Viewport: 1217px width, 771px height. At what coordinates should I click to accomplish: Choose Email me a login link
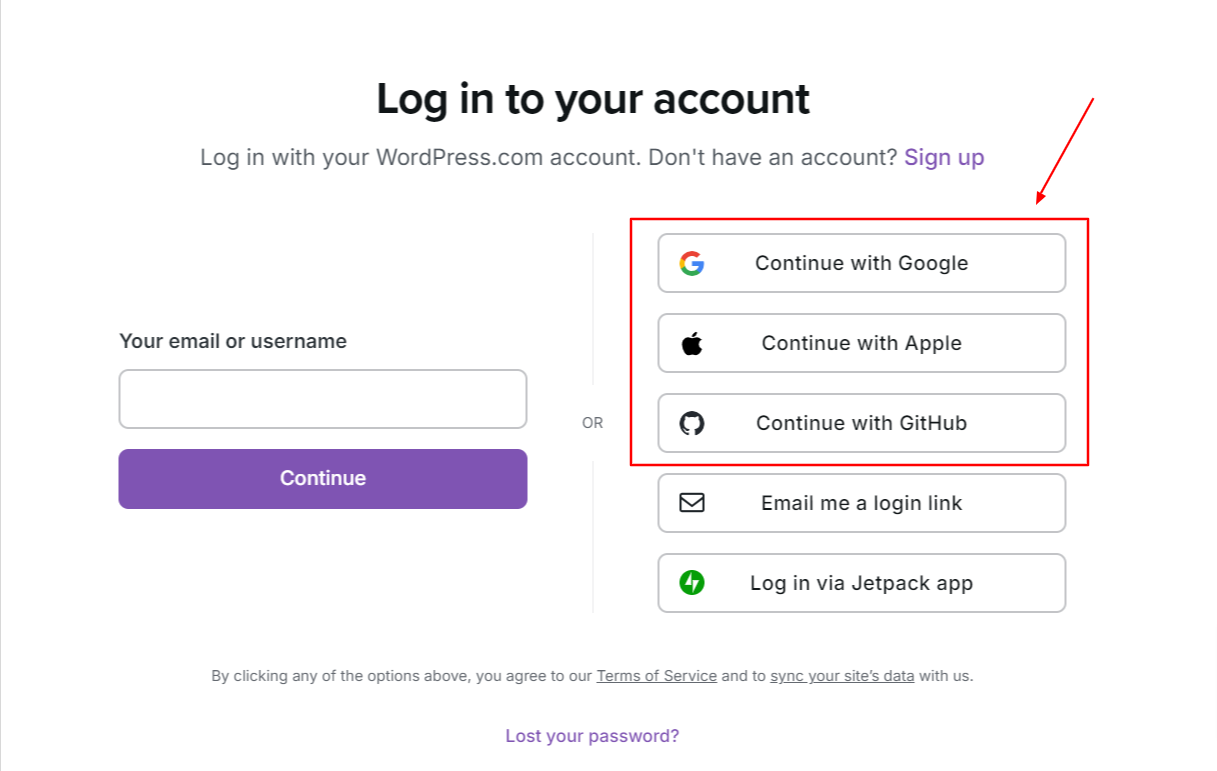click(861, 503)
